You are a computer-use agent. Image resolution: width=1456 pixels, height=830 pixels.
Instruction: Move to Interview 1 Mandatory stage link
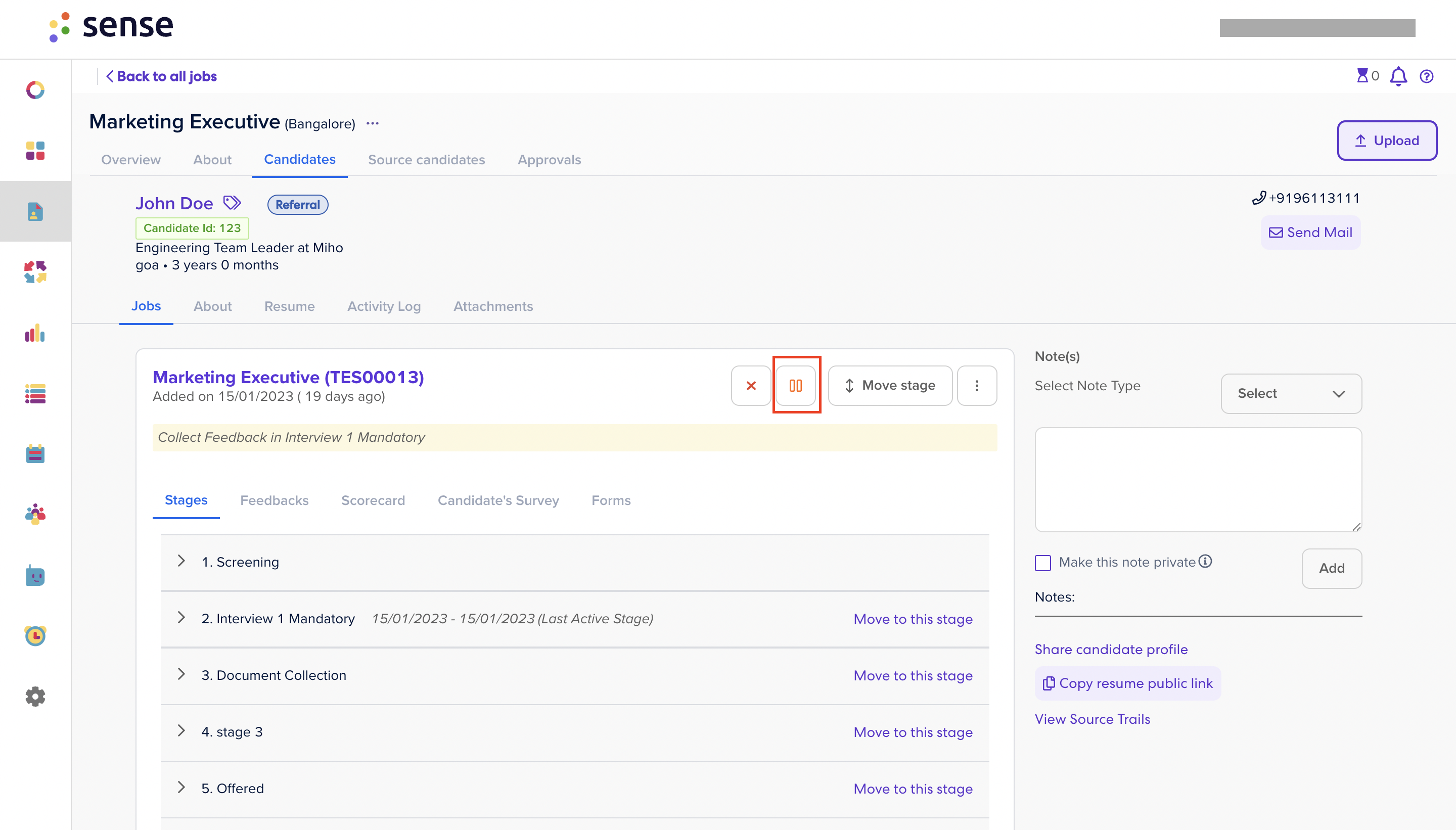coord(913,619)
